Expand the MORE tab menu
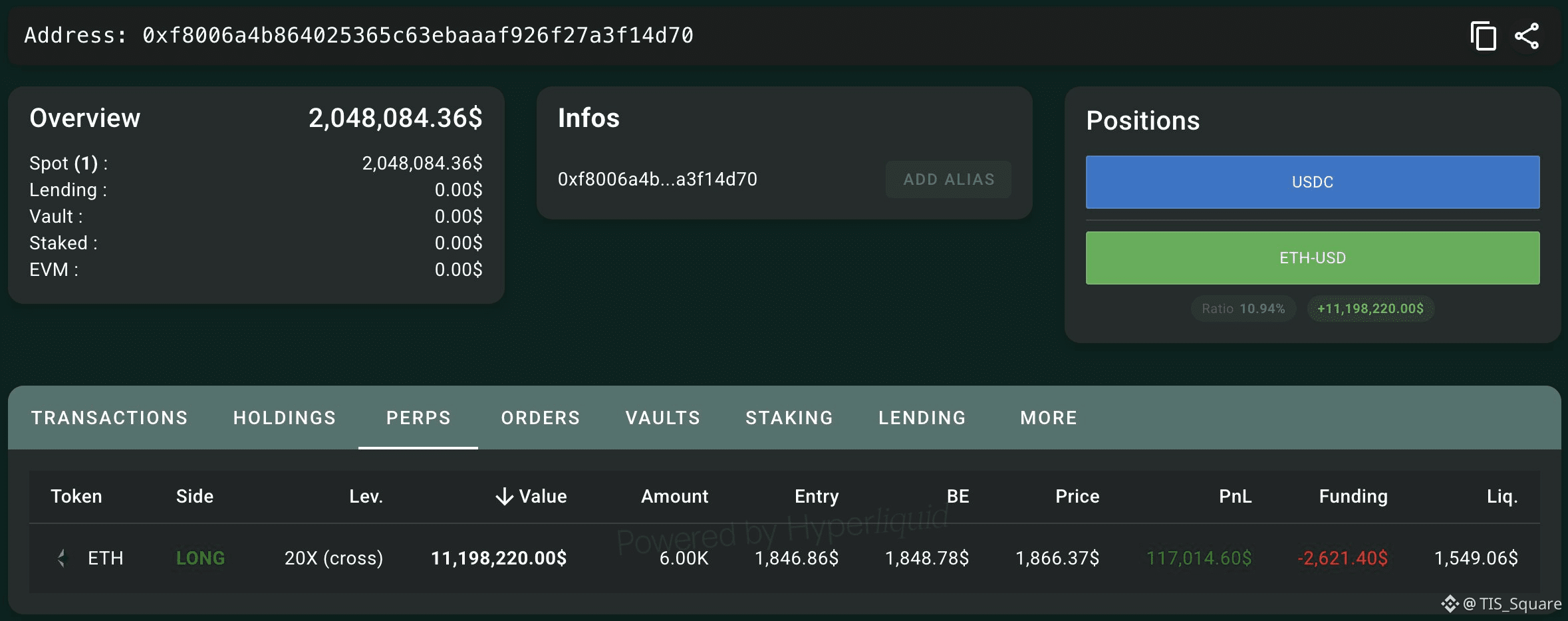The width and height of the screenshot is (1568, 621). pos(1049,418)
